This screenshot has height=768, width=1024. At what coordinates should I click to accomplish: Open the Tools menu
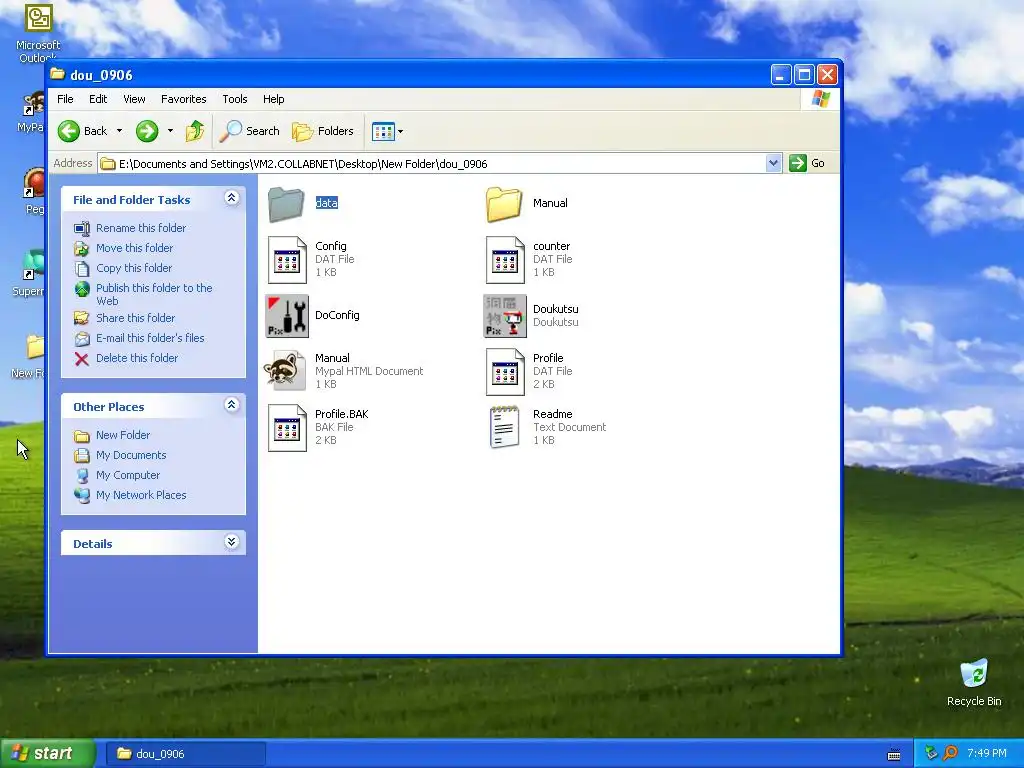click(x=234, y=99)
